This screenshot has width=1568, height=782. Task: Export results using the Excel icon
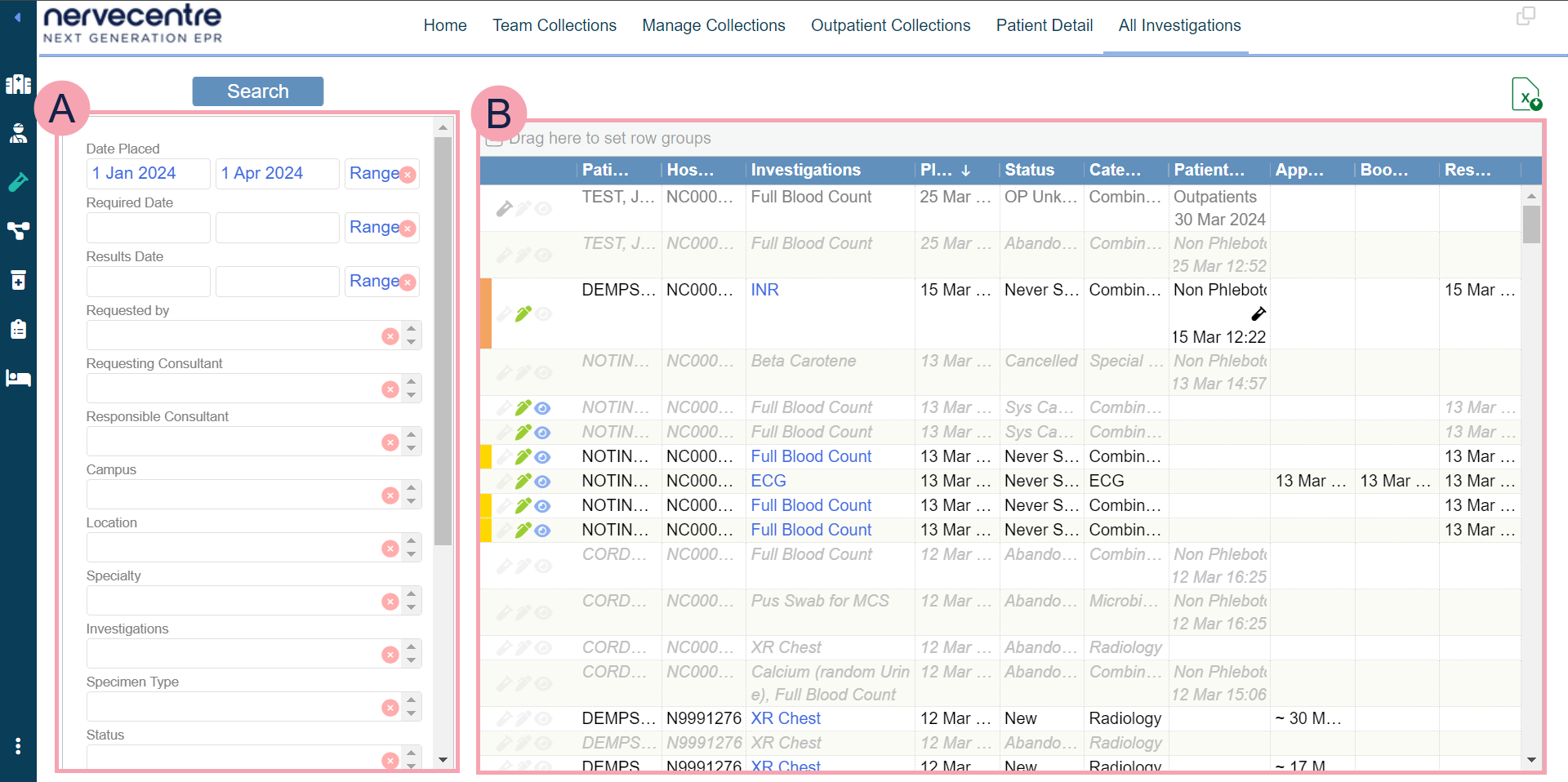tap(1526, 95)
